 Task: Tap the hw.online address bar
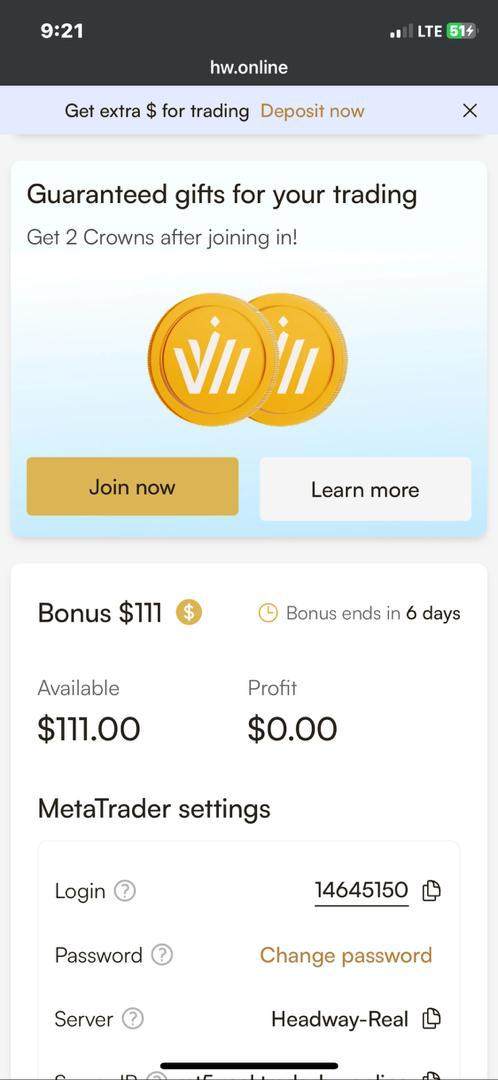point(249,67)
